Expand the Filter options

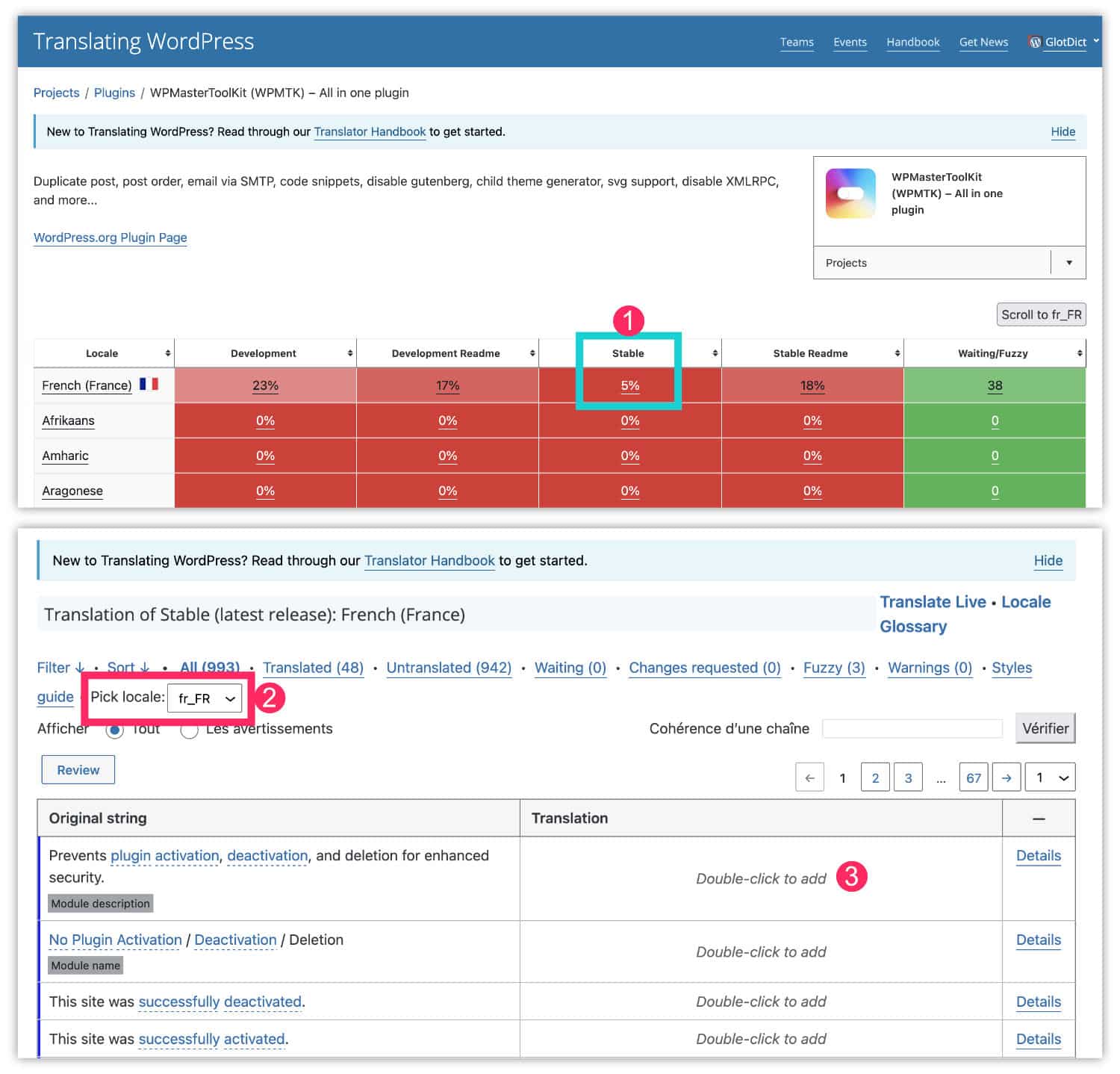(61, 668)
